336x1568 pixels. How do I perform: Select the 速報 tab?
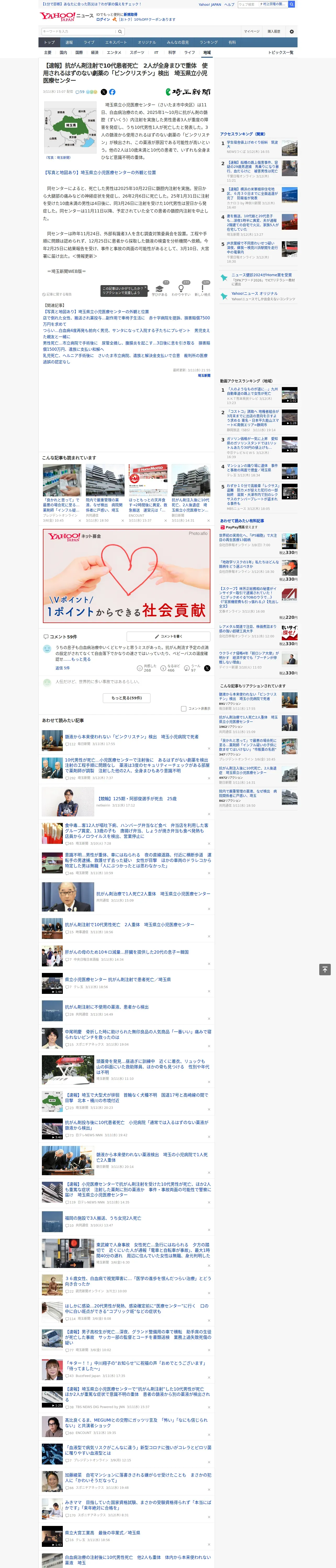click(x=69, y=43)
